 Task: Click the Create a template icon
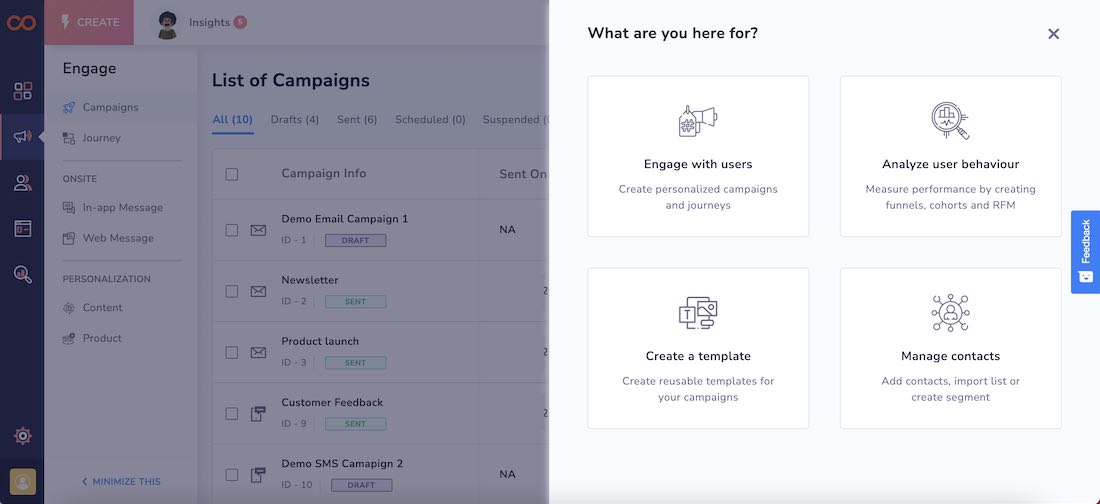point(698,313)
